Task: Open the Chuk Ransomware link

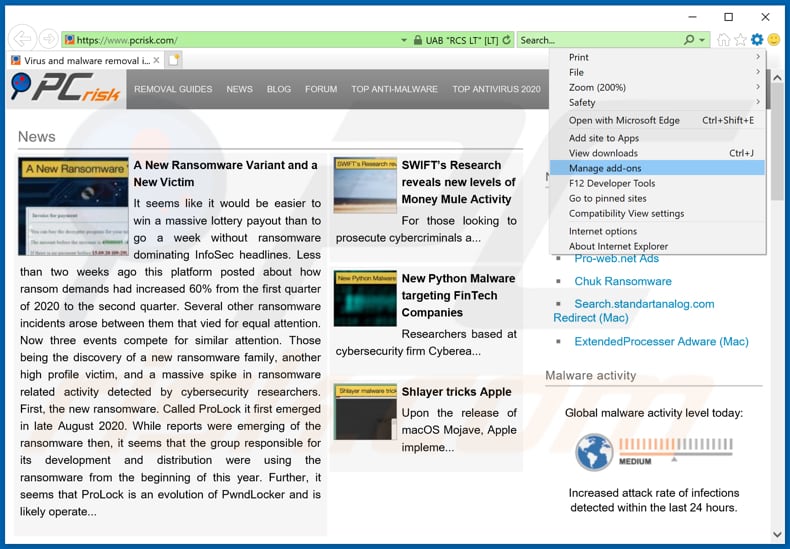Action: pos(622,281)
